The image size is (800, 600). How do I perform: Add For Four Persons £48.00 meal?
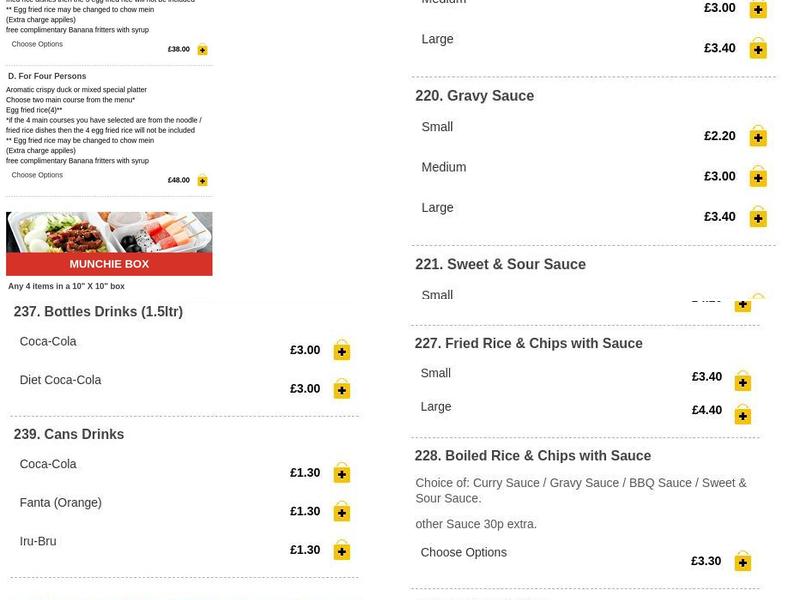(x=202, y=181)
